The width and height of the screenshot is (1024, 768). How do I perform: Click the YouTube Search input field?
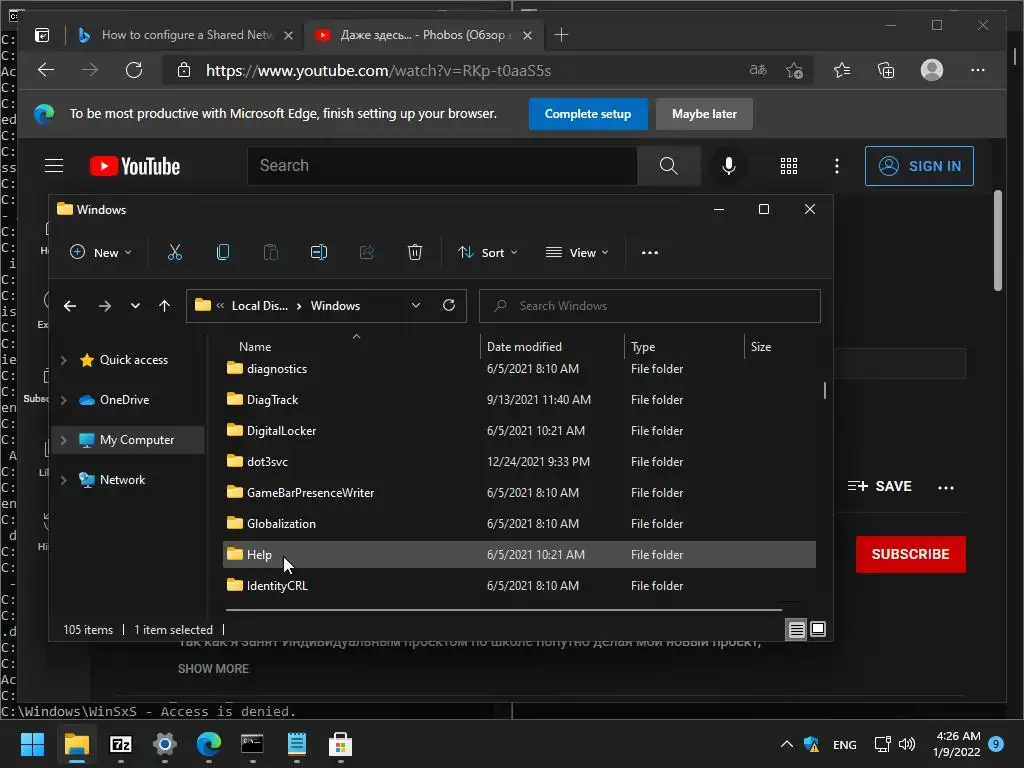point(441,166)
